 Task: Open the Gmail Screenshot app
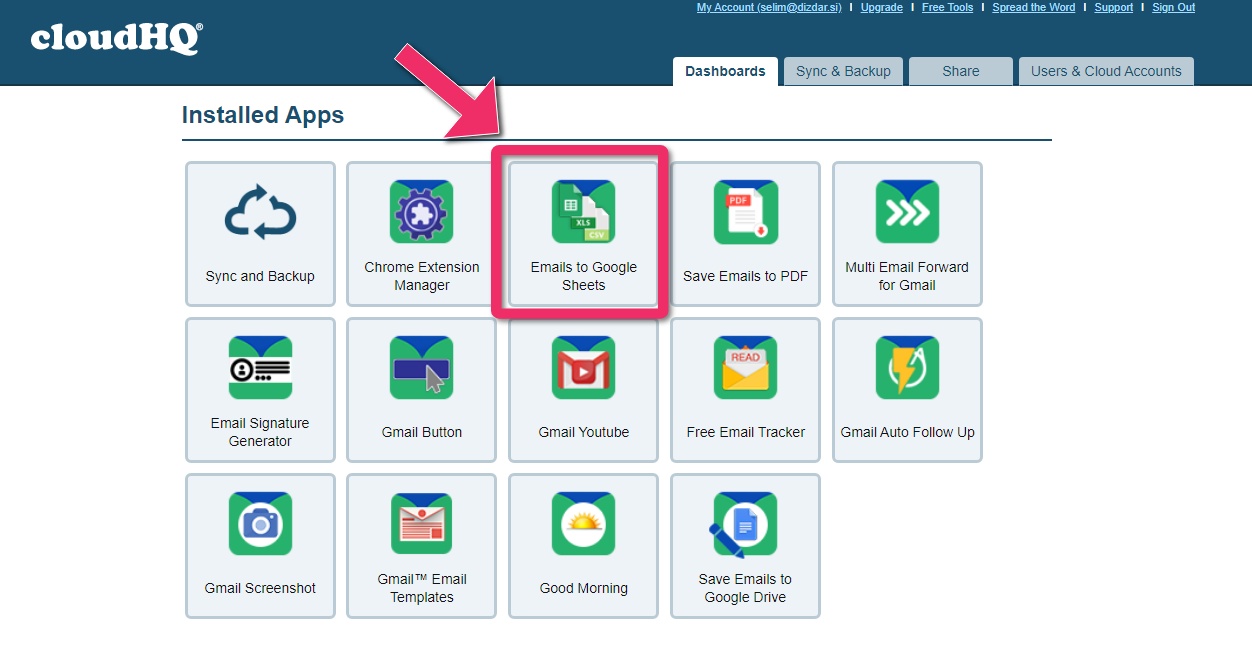tap(260, 546)
